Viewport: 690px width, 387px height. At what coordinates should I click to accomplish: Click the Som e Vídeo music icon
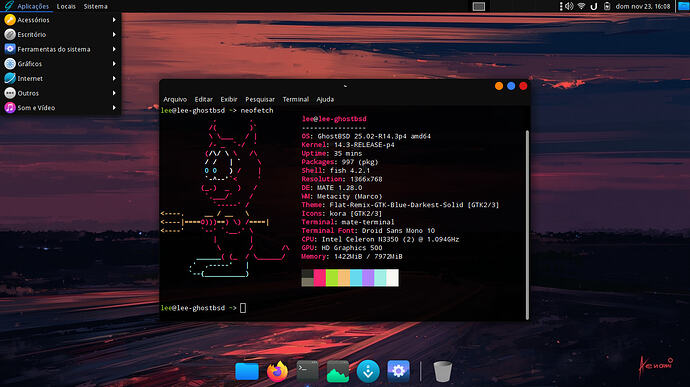(10, 107)
